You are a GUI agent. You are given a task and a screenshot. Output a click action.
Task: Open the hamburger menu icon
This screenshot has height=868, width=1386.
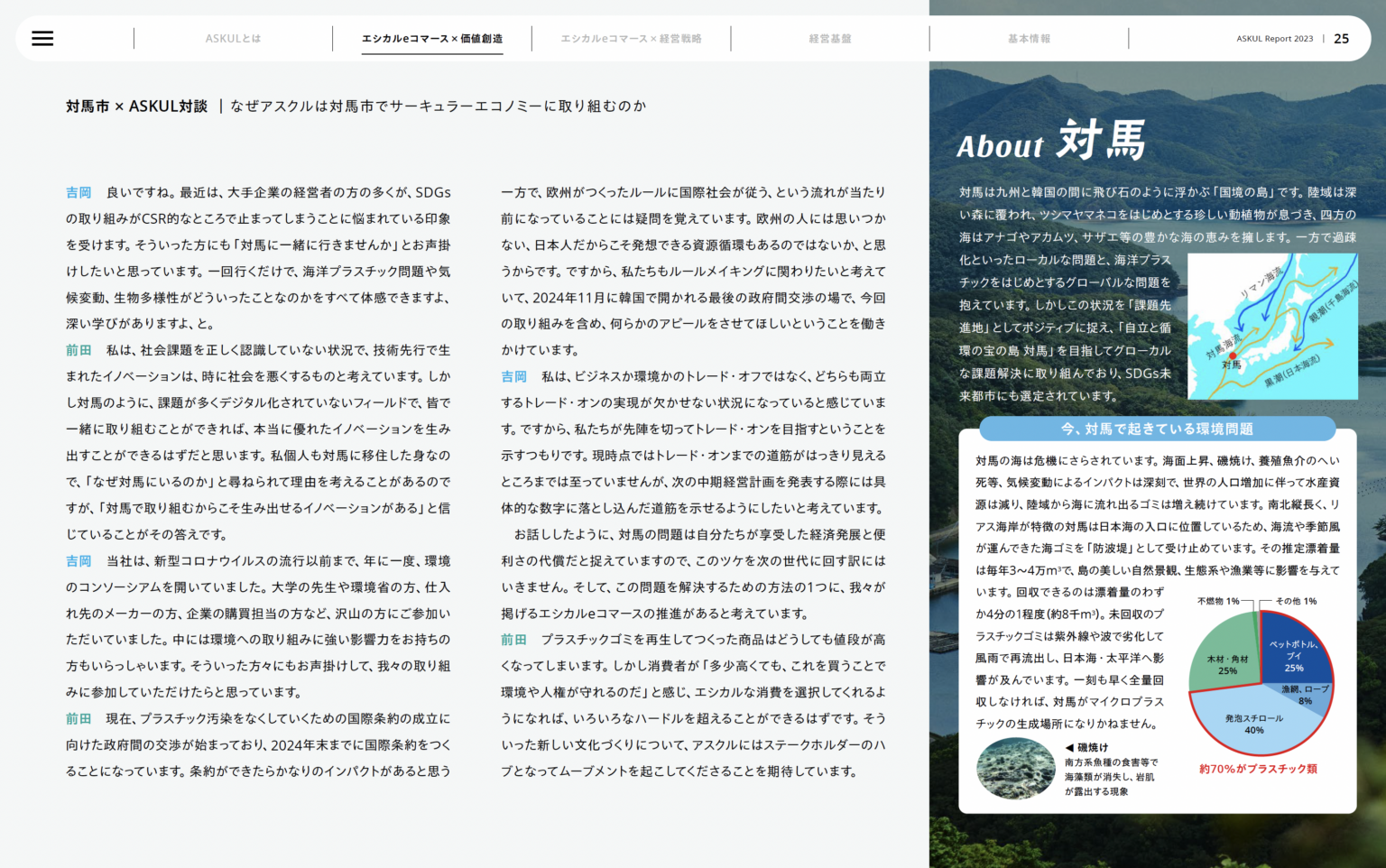42,39
